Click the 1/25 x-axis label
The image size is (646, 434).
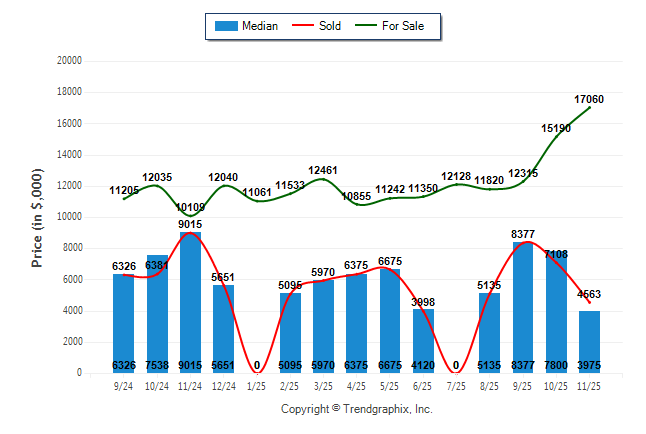pos(257,387)
